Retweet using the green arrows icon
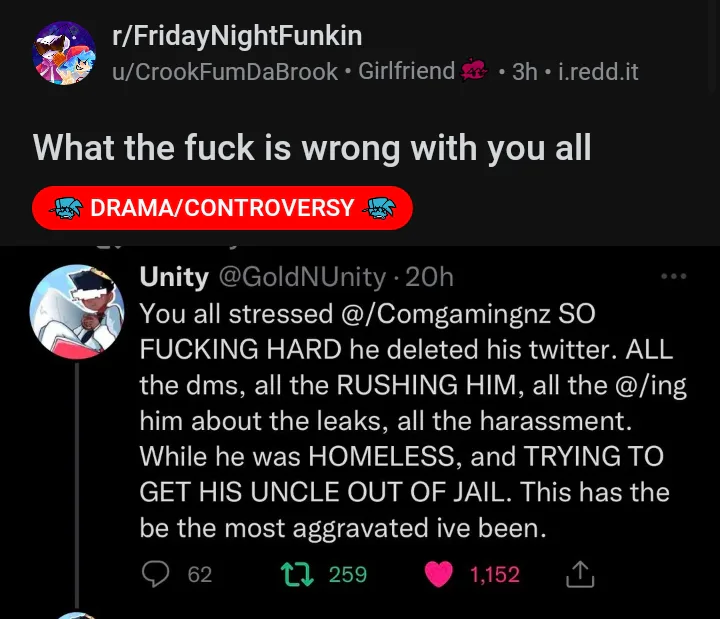720x619 pixels. 295,574
